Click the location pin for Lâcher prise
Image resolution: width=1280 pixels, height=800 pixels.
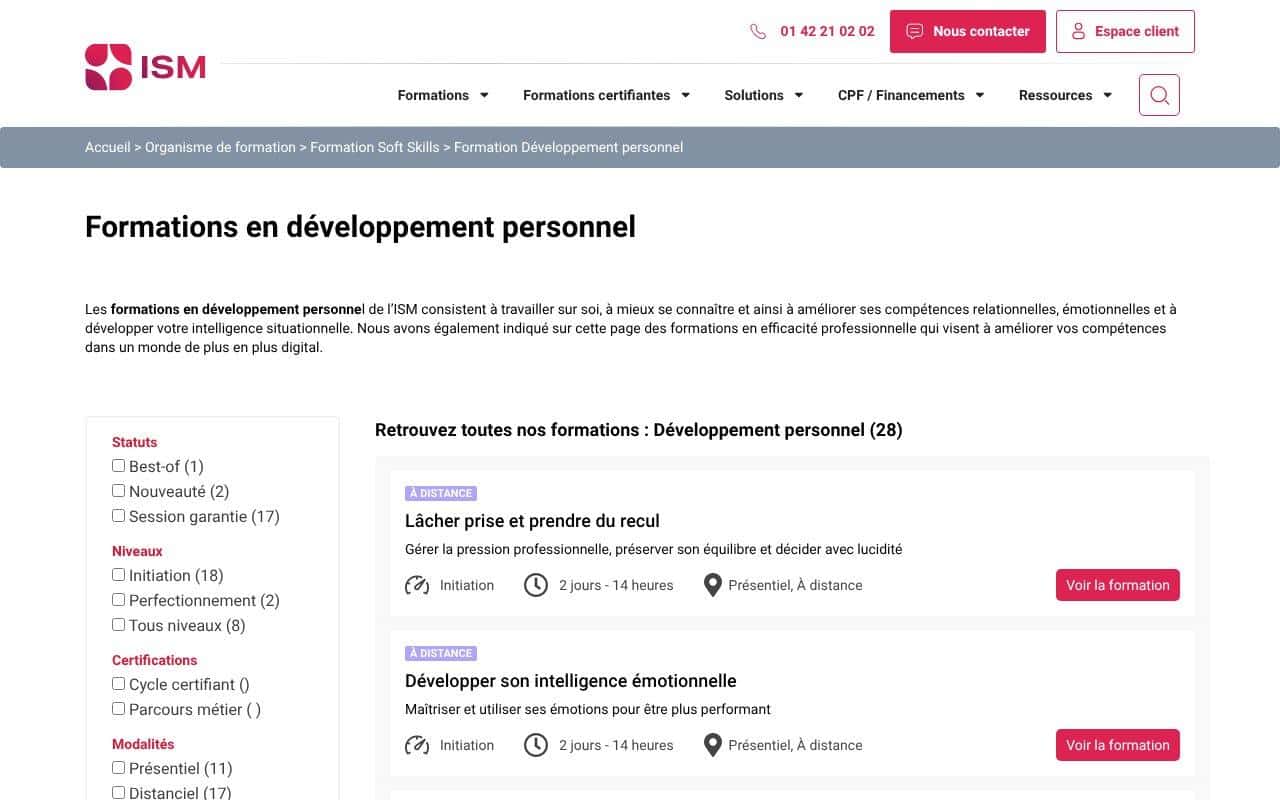tap(712, 585)
